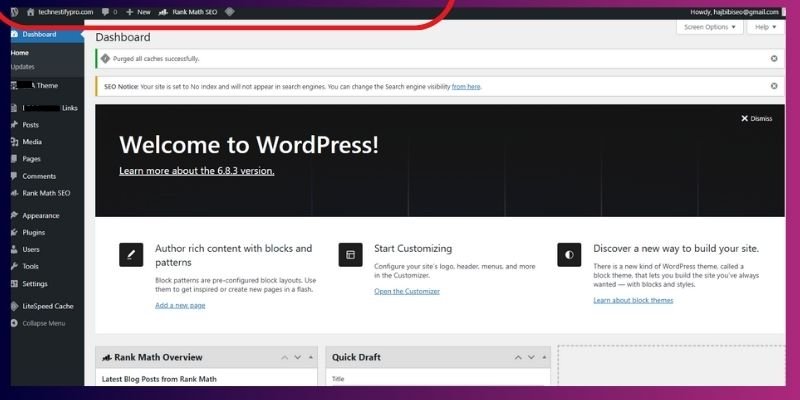The width and height of the screenshot is (800, 400).
Task: Open the comments bubble in admin bar
Action: tap(109, 12)
